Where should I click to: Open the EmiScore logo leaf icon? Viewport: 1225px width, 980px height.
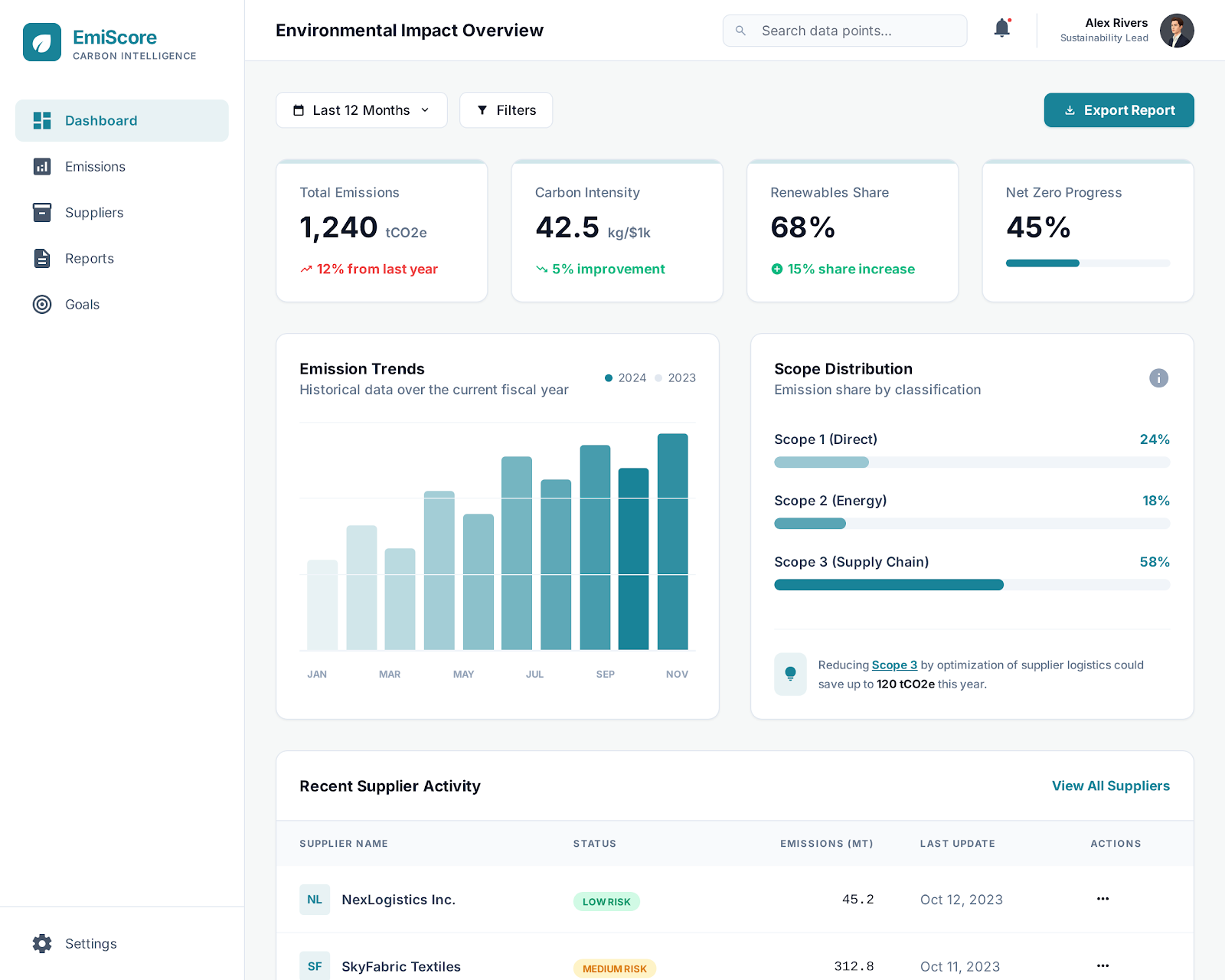point(42,42)
